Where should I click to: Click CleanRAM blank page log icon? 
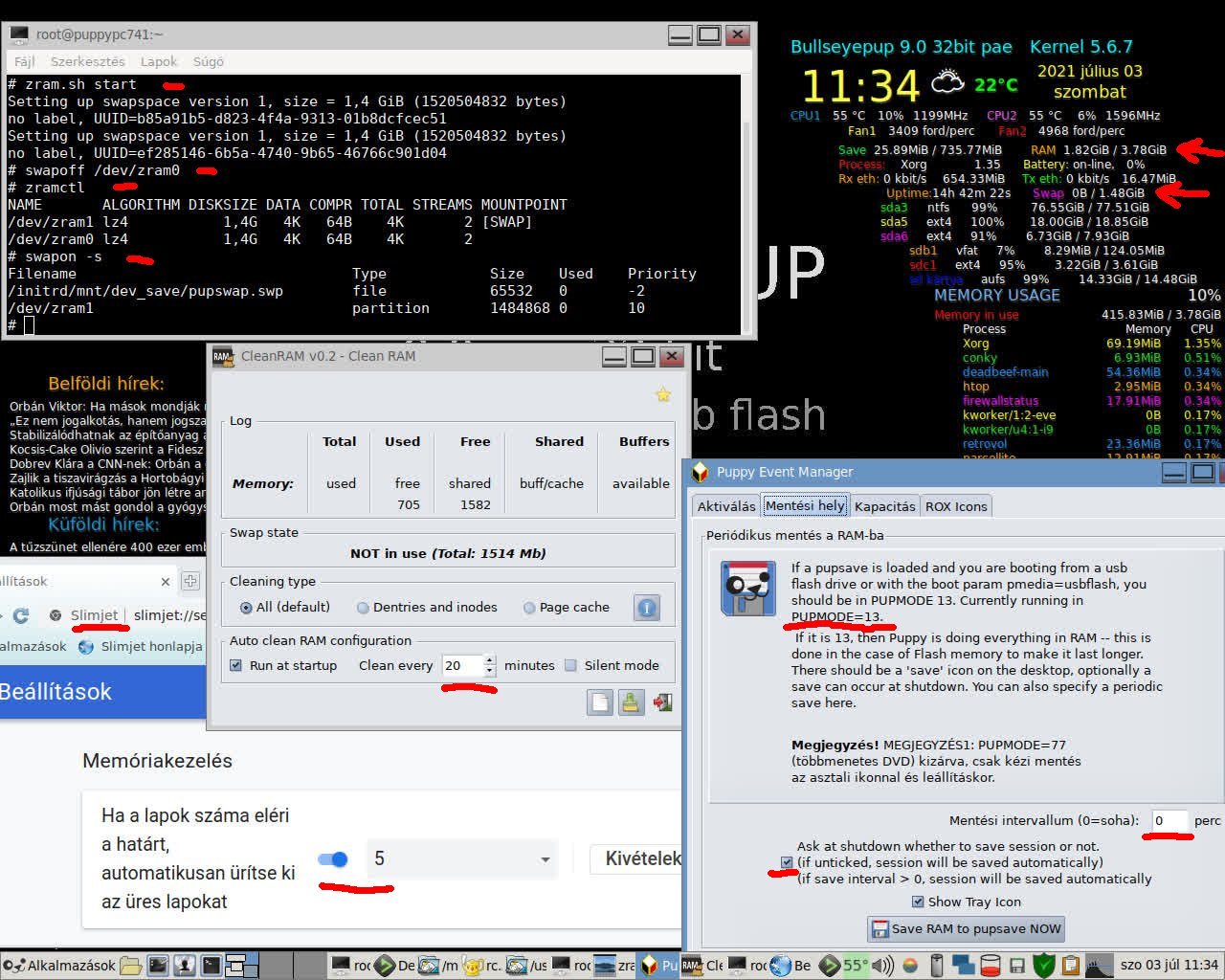coord(600,702)
